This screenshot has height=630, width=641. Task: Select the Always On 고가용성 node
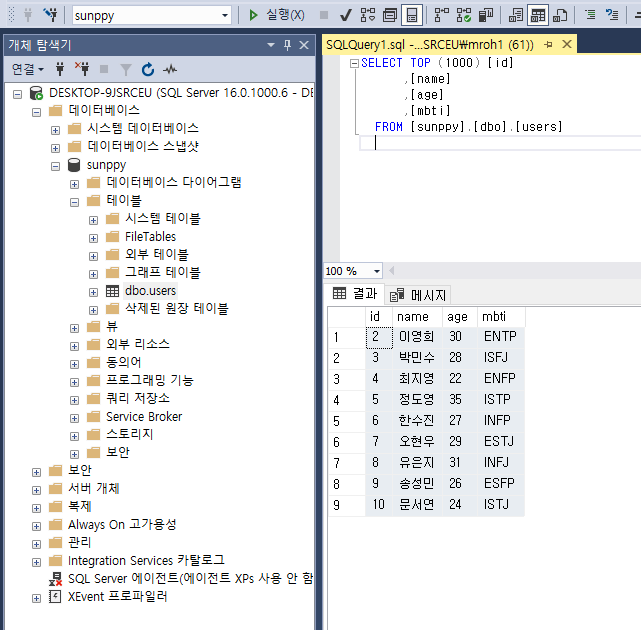pyautogui.click(x=122, y=525)
